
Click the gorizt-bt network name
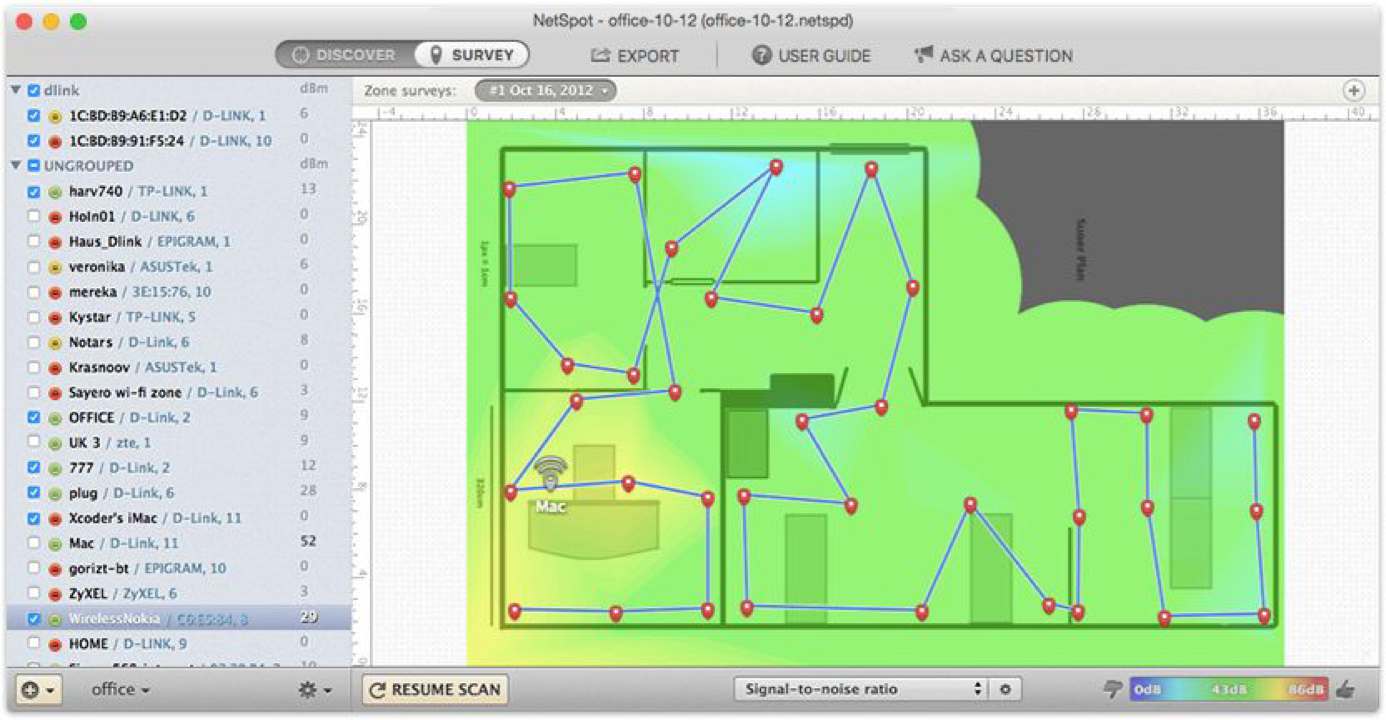pyautogui.click(x=97, y=569)
